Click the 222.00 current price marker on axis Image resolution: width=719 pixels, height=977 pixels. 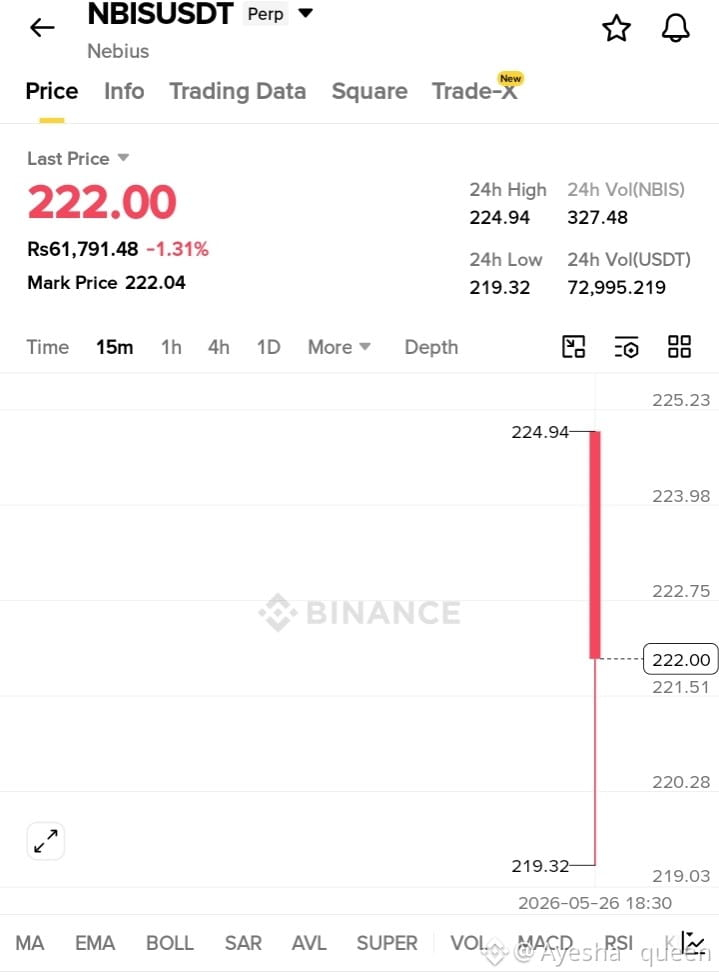click(x=680, y=659)
